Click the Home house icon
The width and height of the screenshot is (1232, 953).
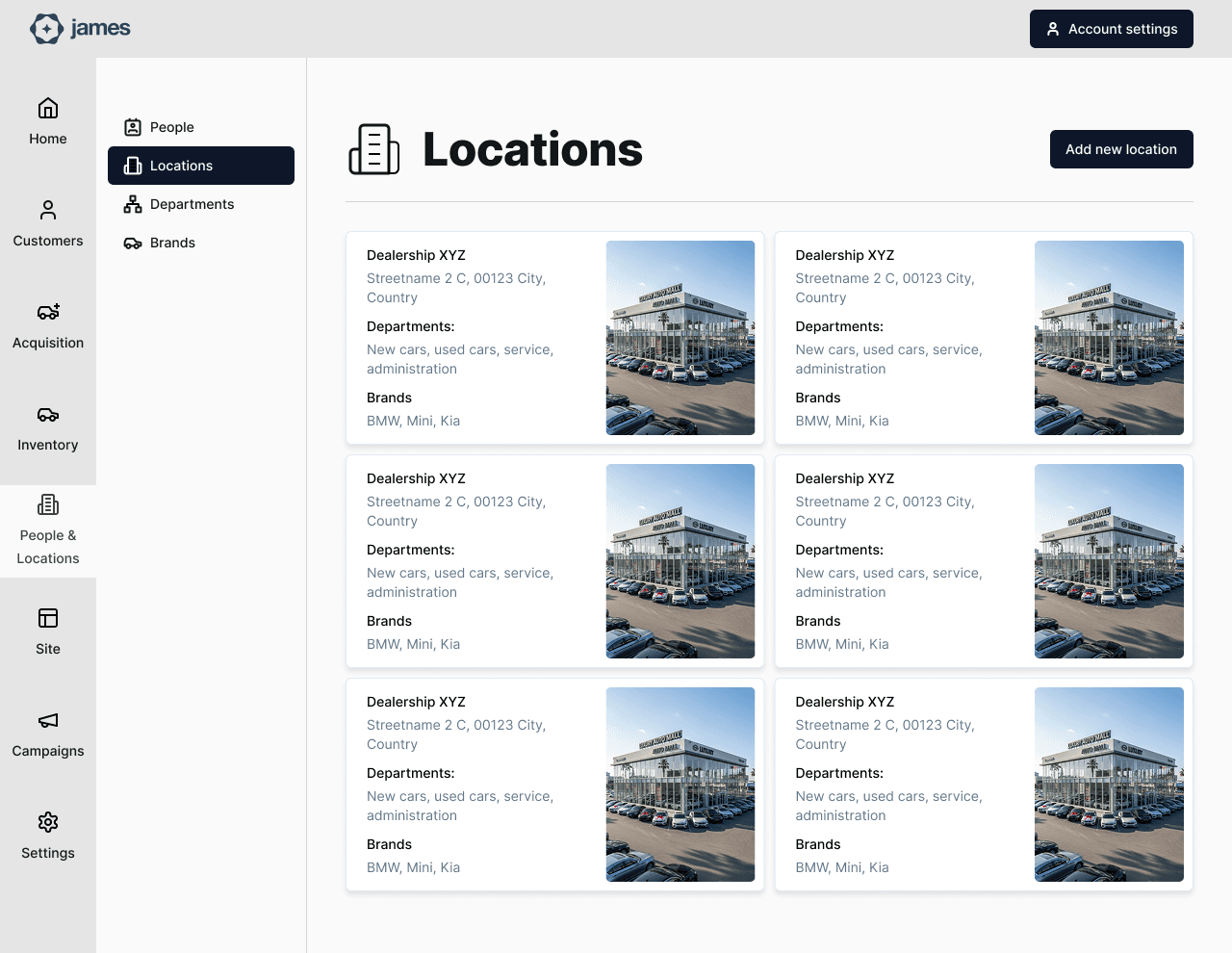click(x=48, y=108)
